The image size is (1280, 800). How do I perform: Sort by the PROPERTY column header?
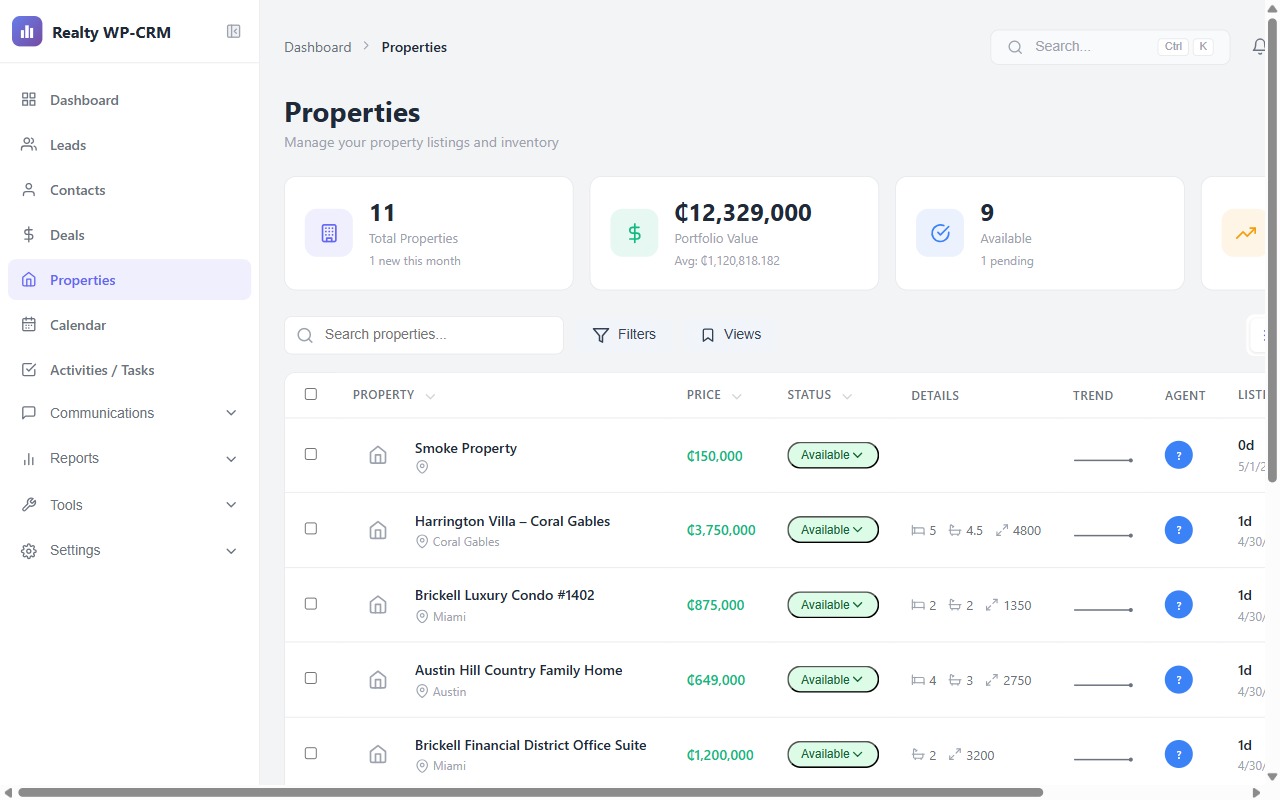pos(394,395)
